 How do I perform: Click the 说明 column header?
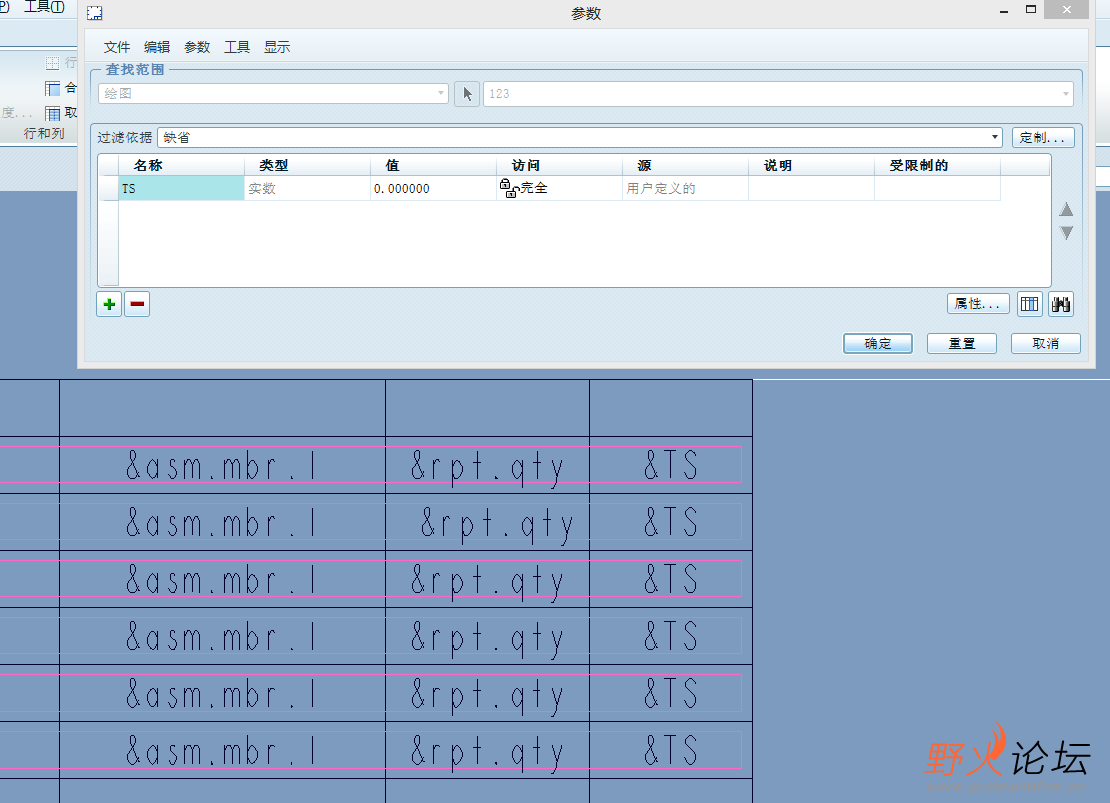(x=811, y=165)
